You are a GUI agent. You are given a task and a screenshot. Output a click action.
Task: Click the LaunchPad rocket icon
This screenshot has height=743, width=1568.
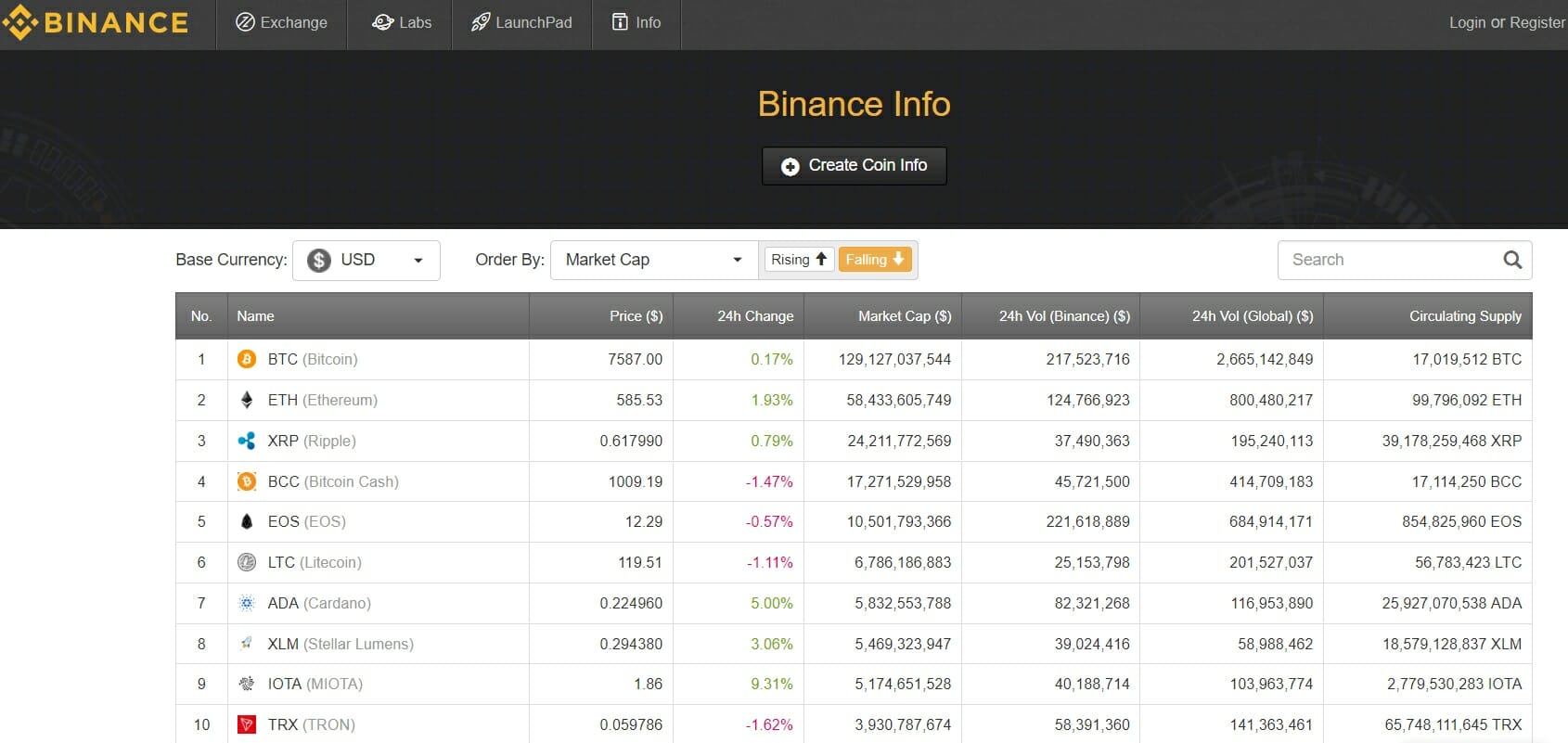coord(481,22)
